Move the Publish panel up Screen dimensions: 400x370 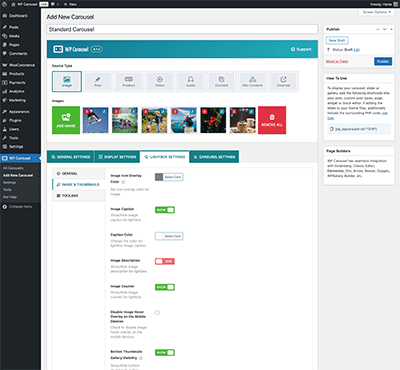click(378, 29)
